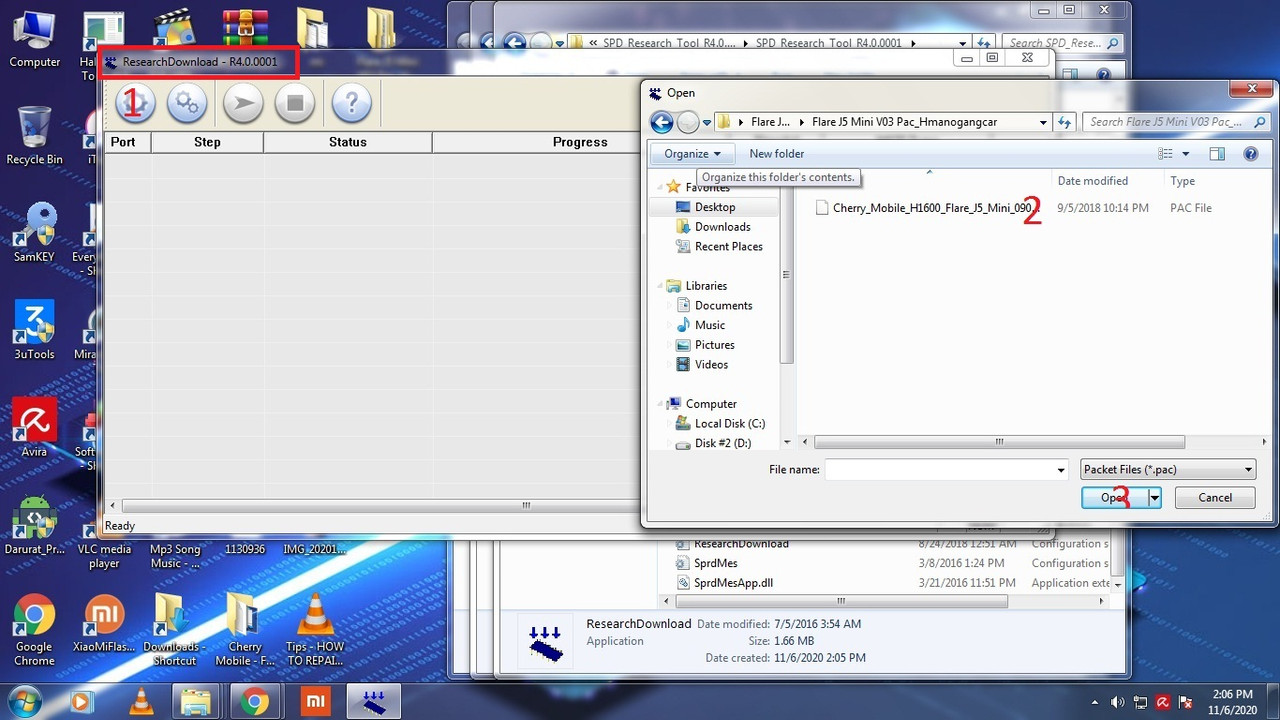The width and height of the screenshot is (1280, 720).
Task: Open the About question-mark icon in ResearchDownload toolbar
Action: pyautogui.click(x=351, y=102)
